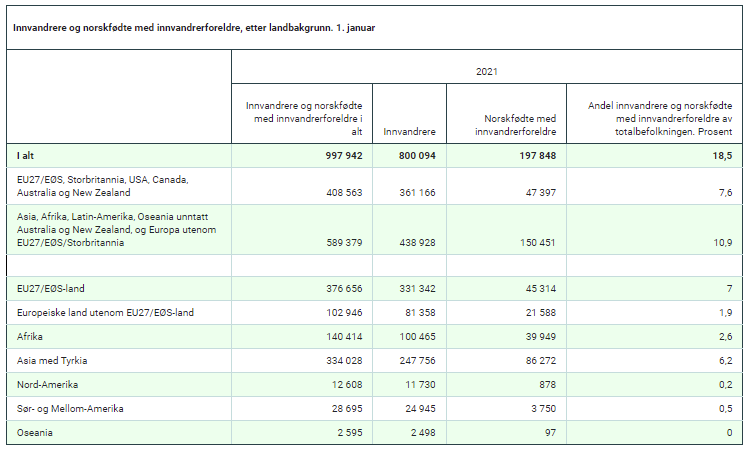This screenshot has height=453, width=748.
Task: Click the cell value 800 094
Action: pyautogui.click(x=411, y=156)
